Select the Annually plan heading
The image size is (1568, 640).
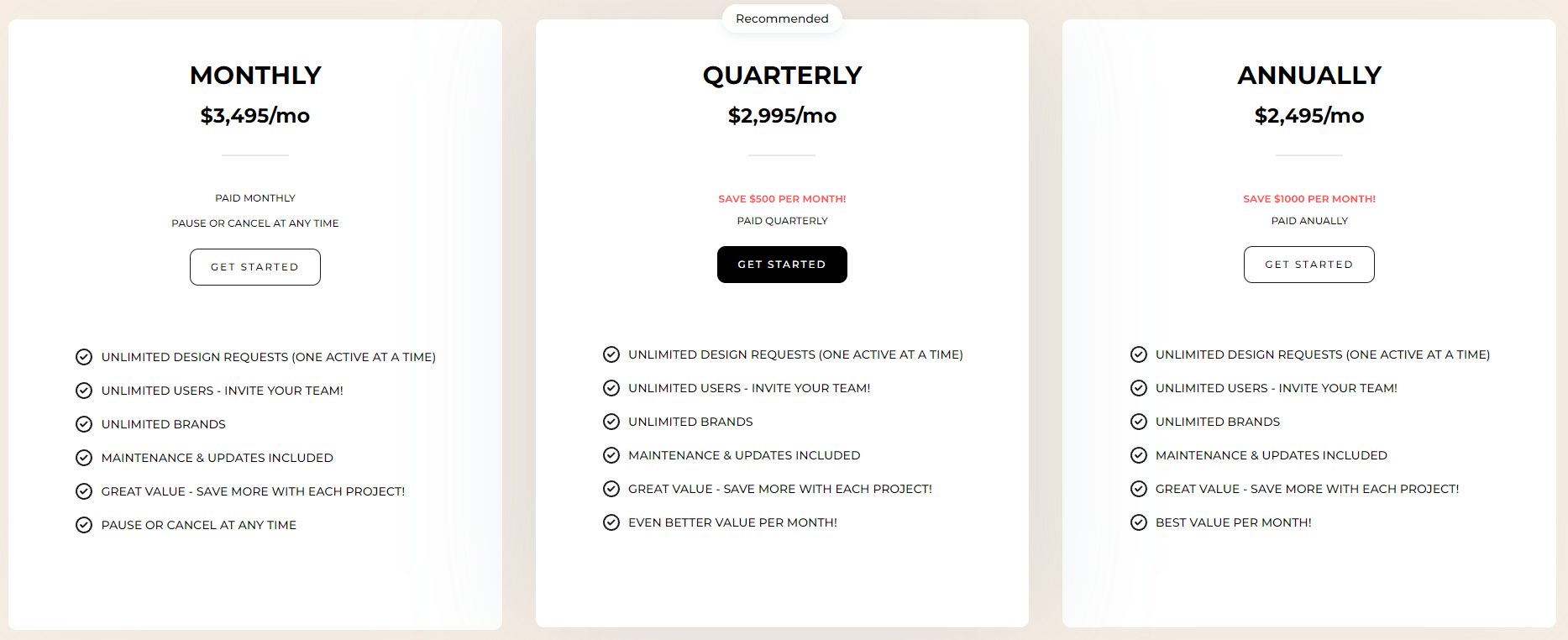1309,76
